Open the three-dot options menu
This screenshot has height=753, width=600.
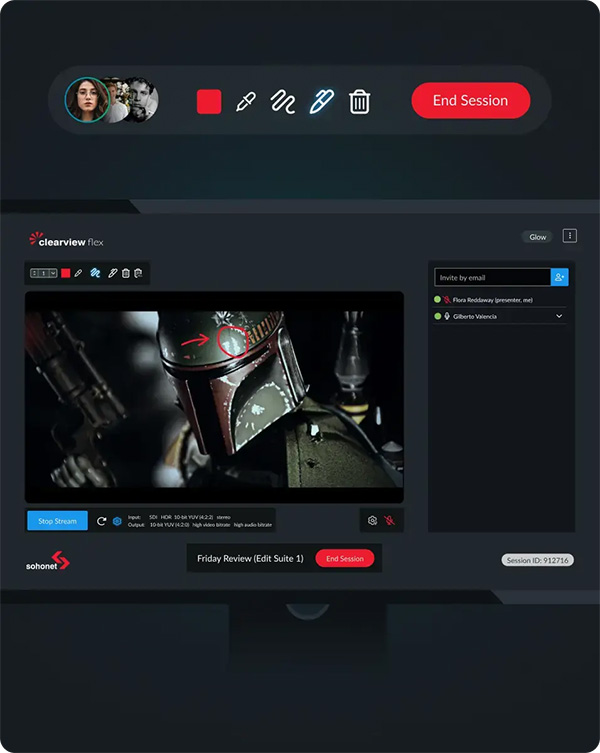pyautogui.click(x=570, y=236)
